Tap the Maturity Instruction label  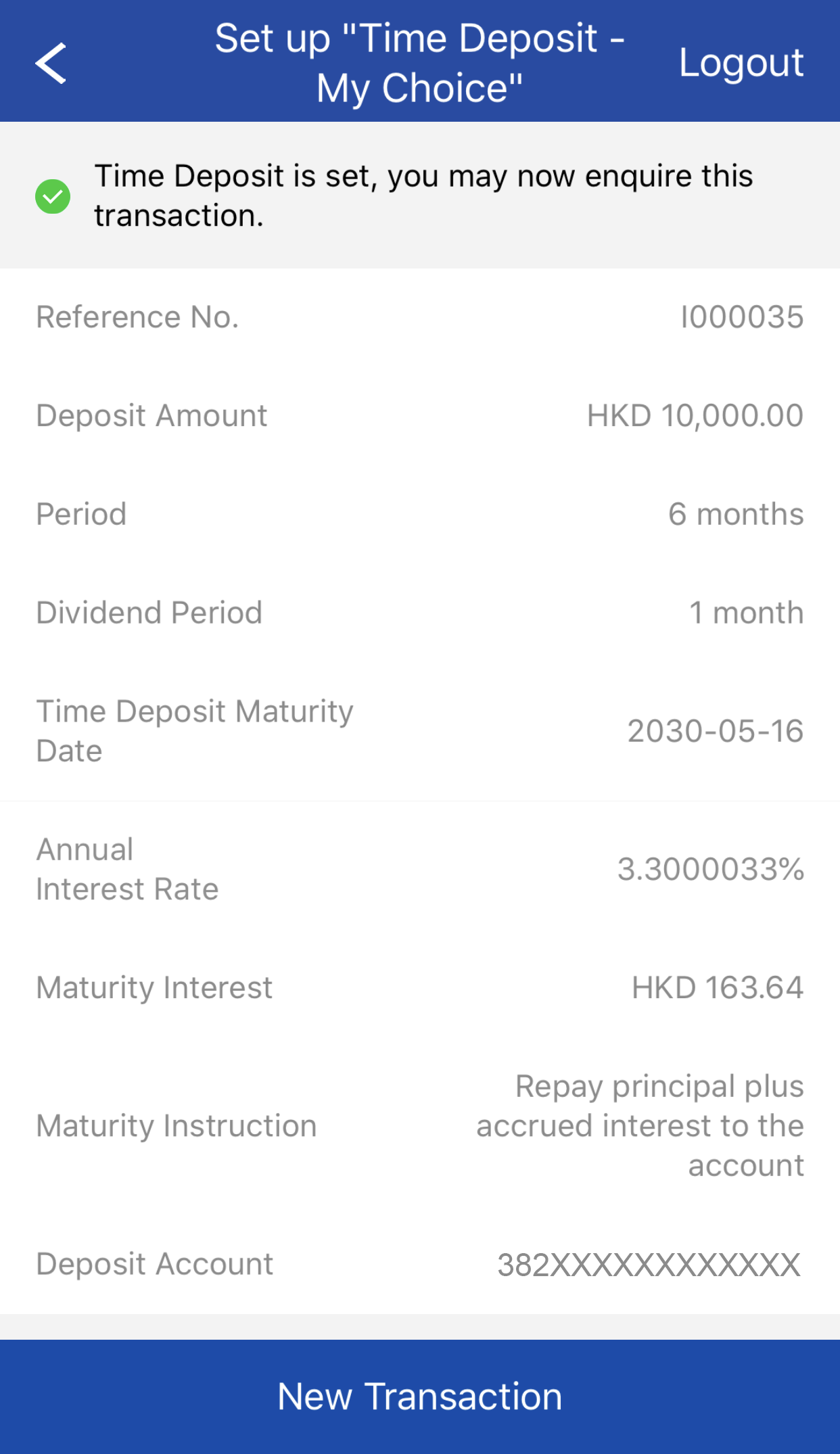point(177,1126)
